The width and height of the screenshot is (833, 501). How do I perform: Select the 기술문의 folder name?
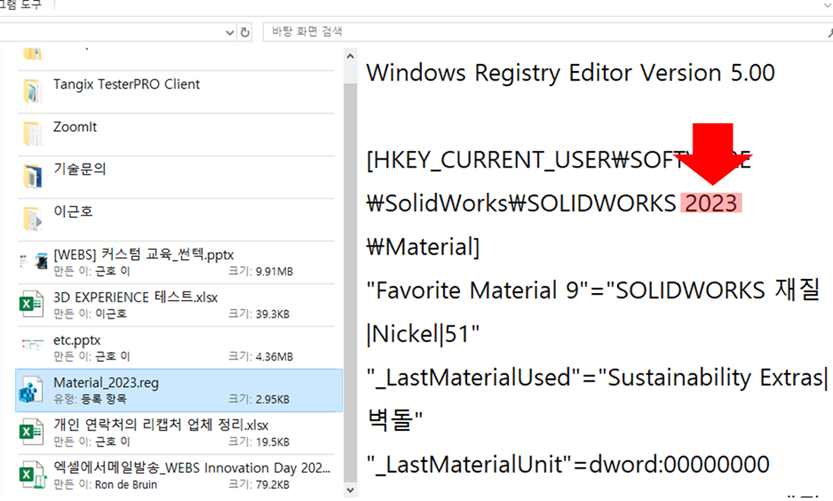[x=80, y=169]
